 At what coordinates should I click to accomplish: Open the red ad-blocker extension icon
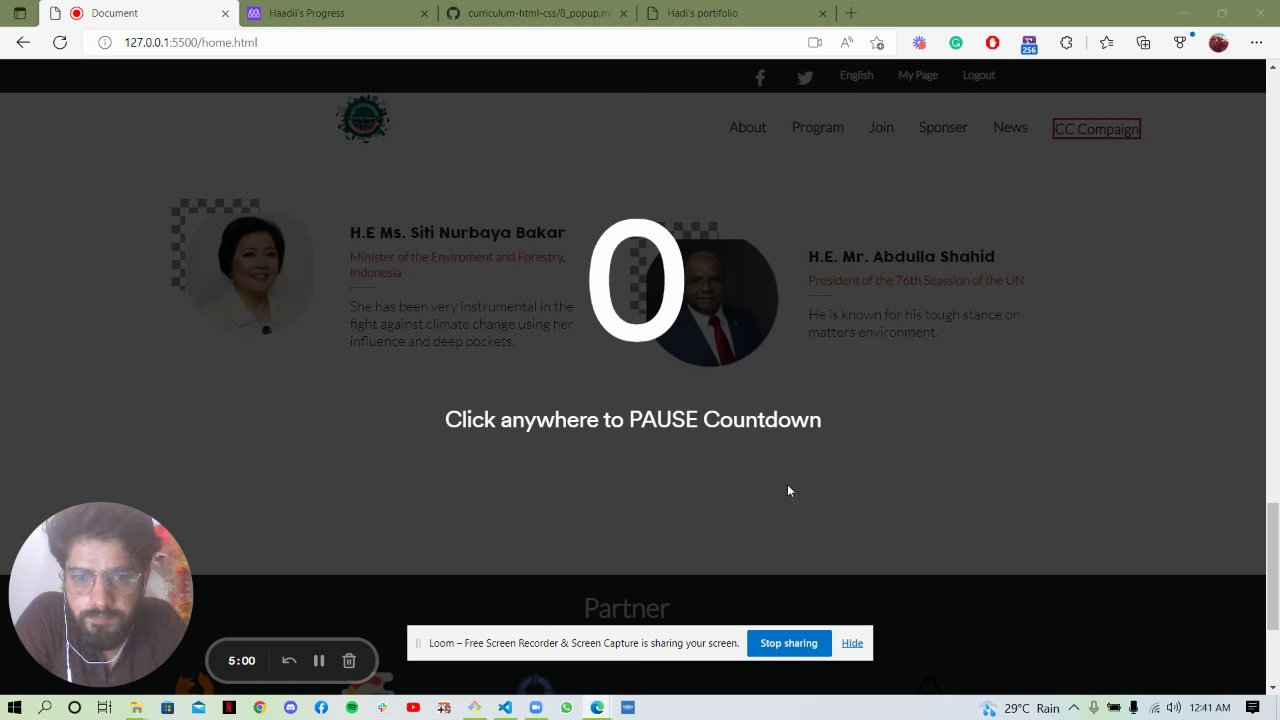coord(992,42)
